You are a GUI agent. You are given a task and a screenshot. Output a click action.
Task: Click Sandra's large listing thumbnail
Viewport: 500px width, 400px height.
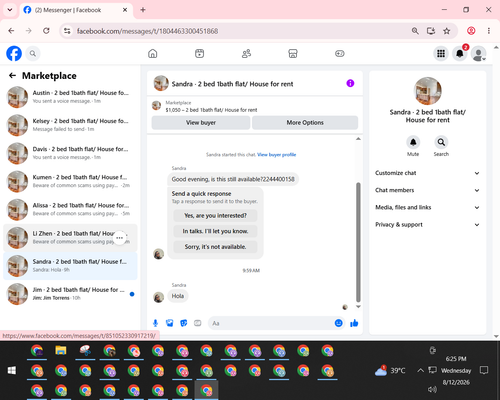427,91
